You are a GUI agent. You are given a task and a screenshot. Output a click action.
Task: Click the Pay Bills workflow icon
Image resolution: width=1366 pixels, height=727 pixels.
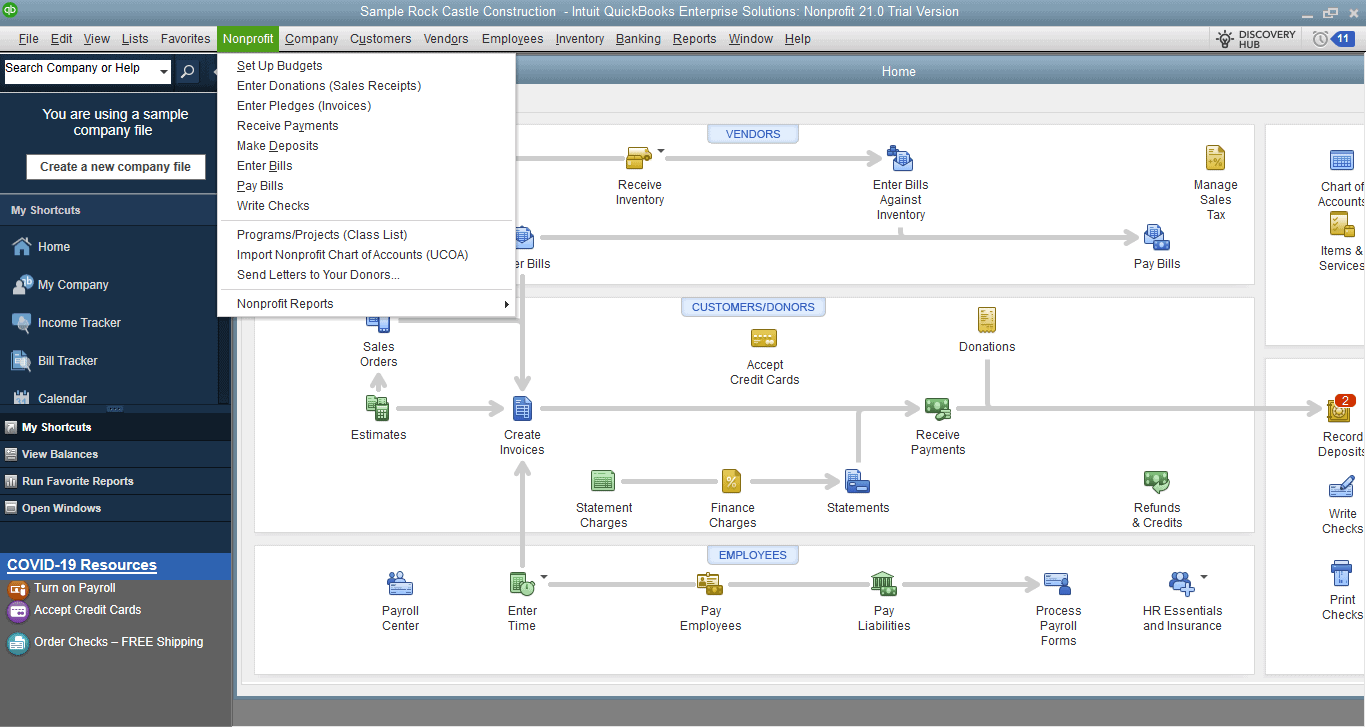(x=1157, y=238)
